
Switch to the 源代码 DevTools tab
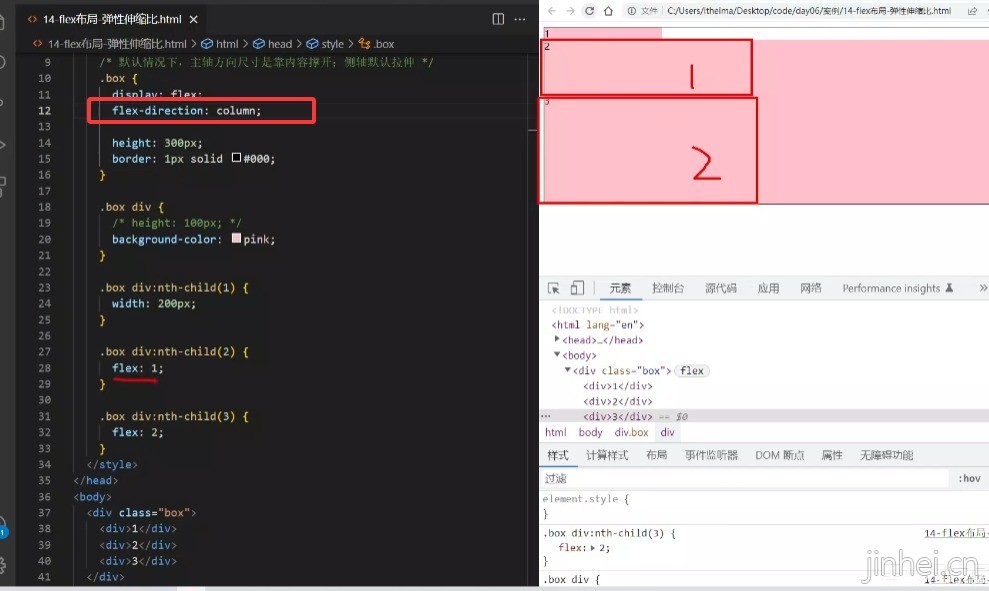[721, 288]
